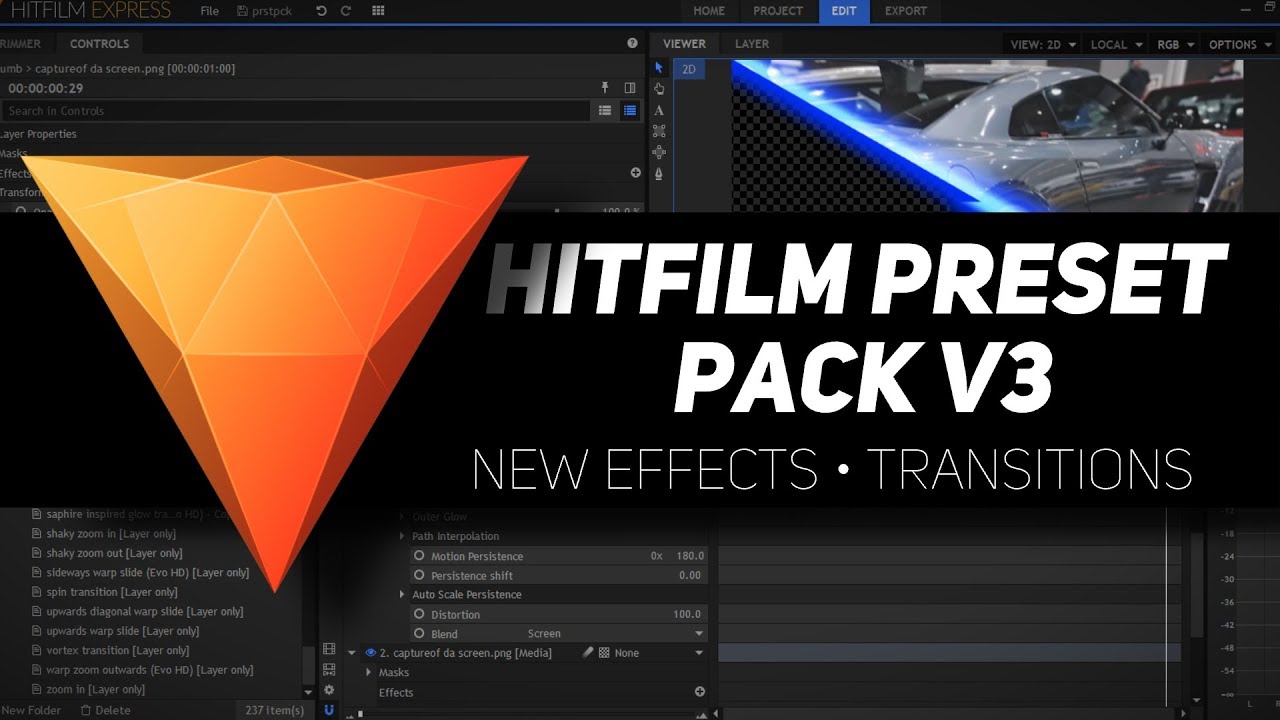1280x720 pixels.
Task: Switch to the Export tab
Action: [x=906, y=11]
